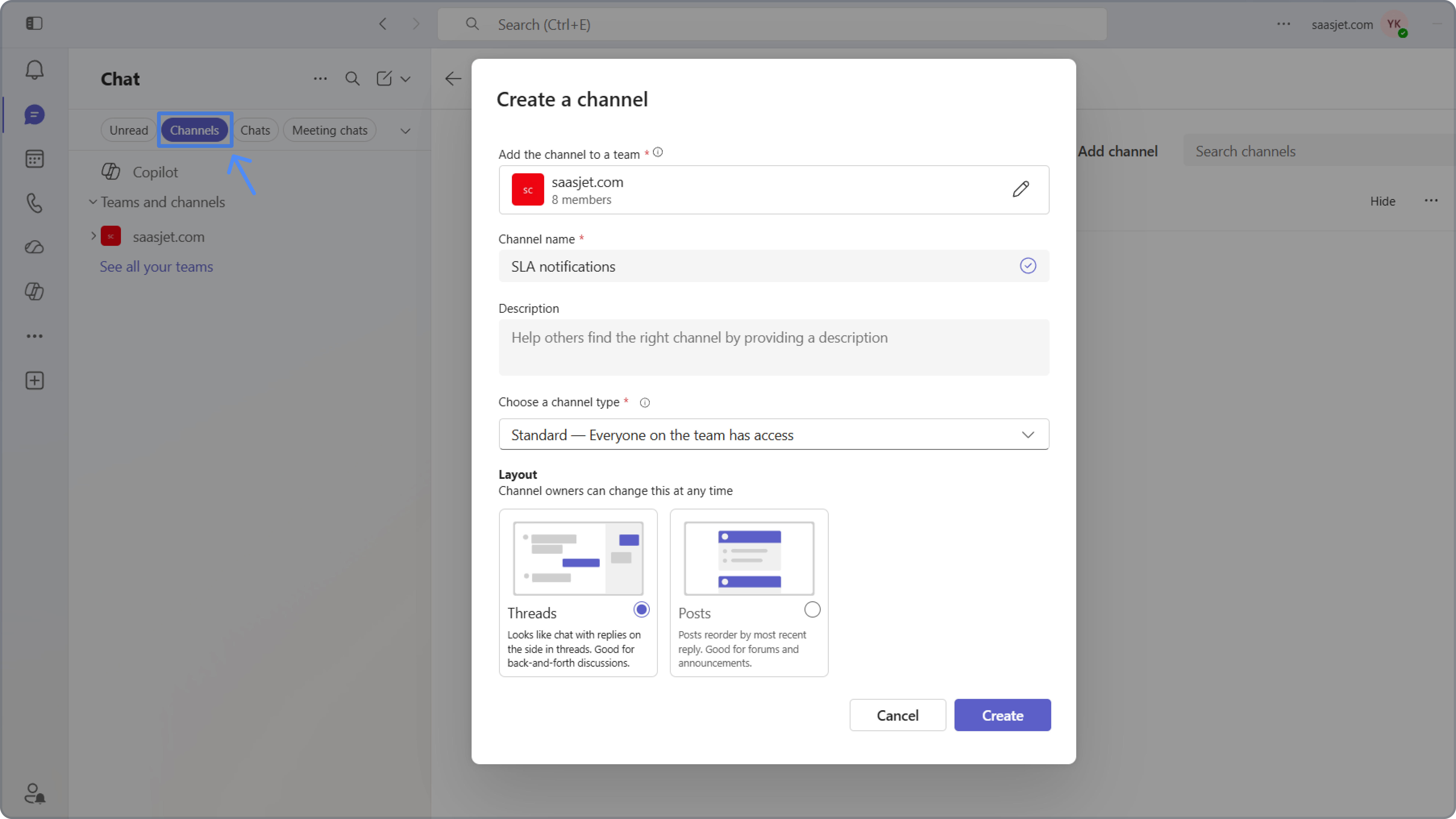Click the Description text area

click(x=773, y=348)
